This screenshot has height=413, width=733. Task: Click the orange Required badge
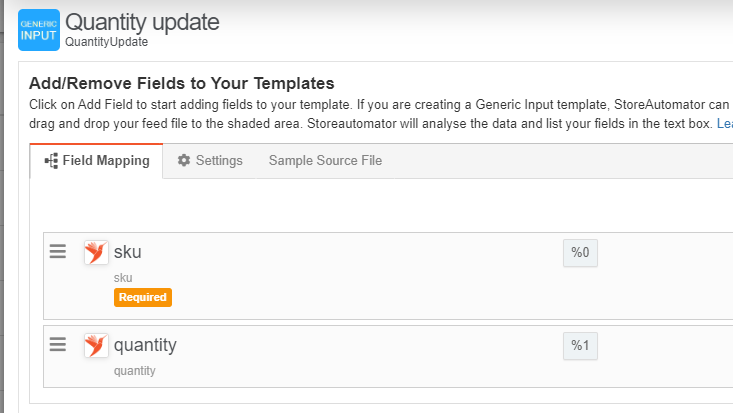(143, 297)
